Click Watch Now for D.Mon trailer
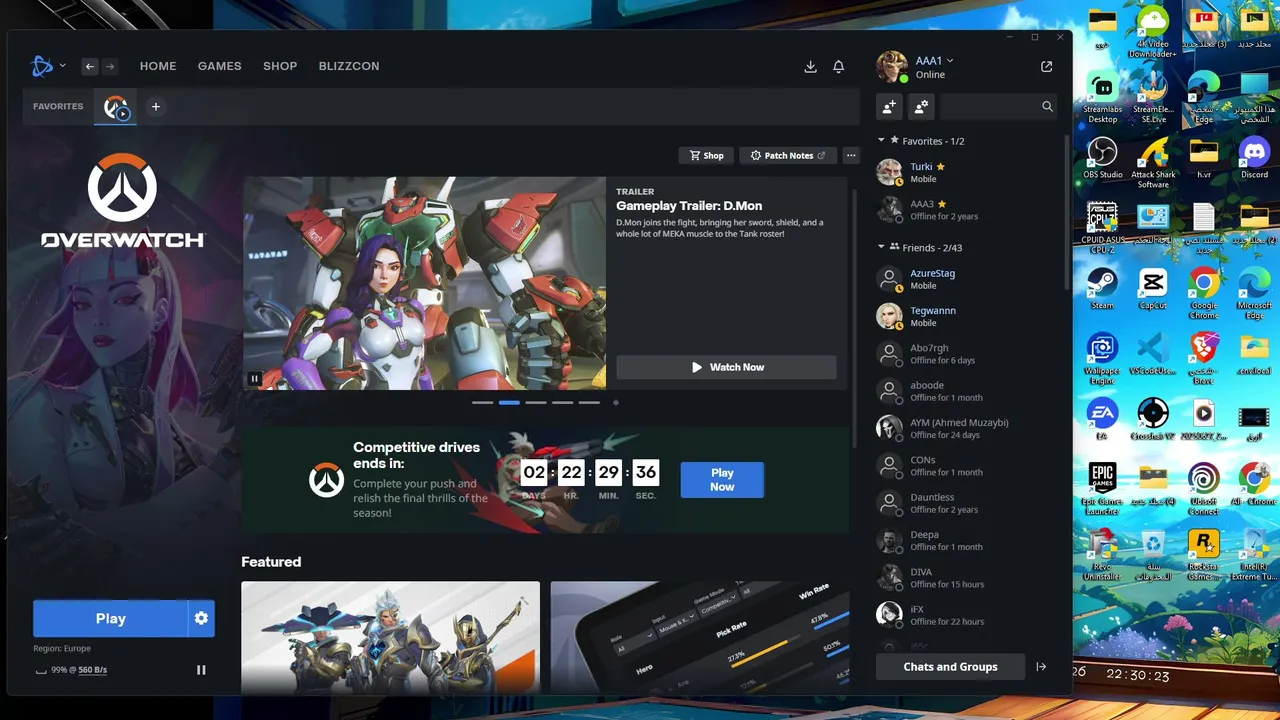The image size is (1280, 720). point(726,367)
